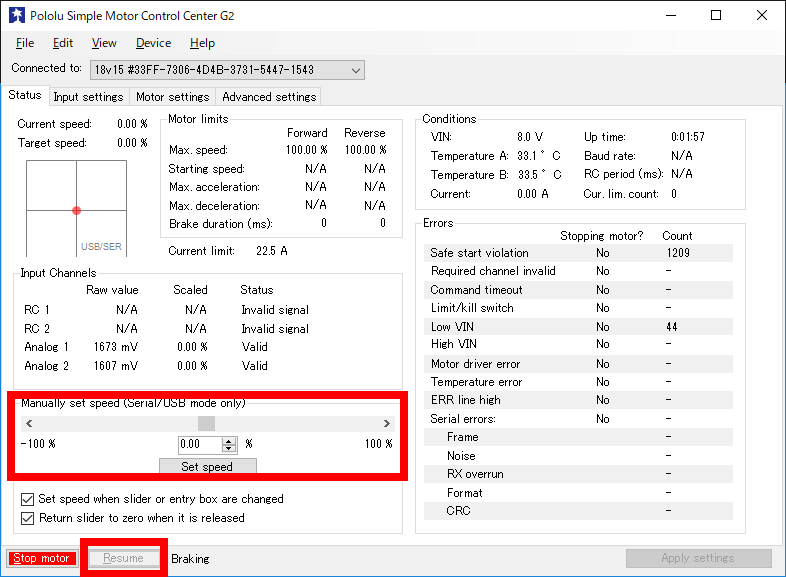Open the Edit menu

[63, 43]
